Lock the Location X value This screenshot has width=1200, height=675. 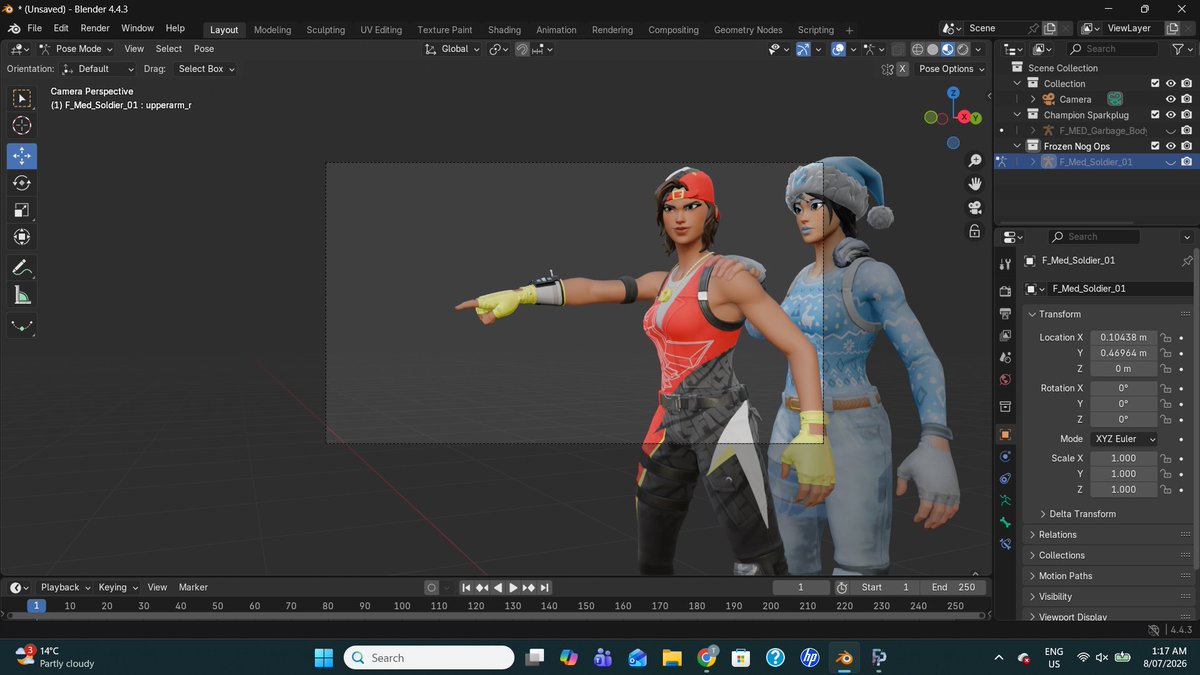[x=1166, y=338]
